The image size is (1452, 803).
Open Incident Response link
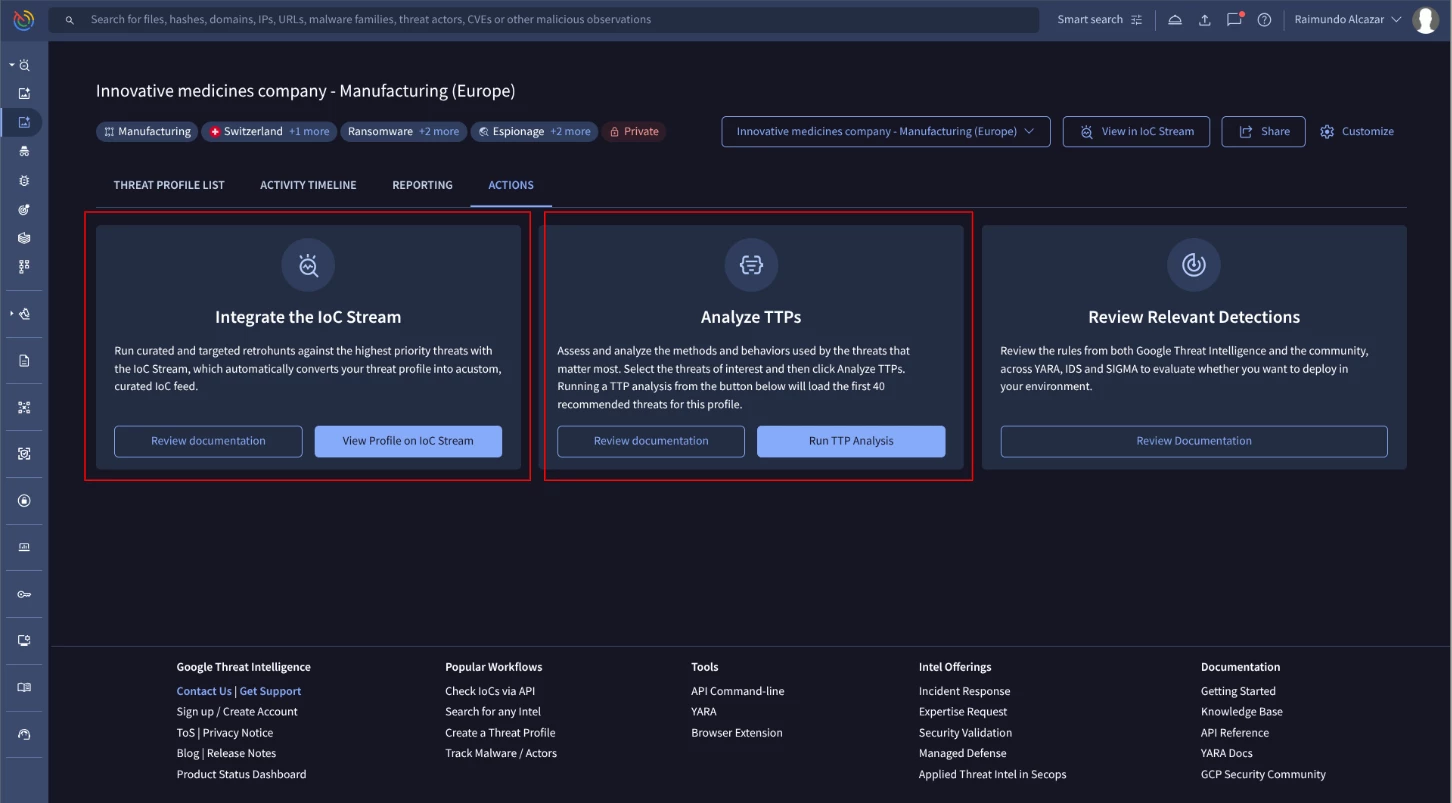pyautogui.click(x=964, y=691)
